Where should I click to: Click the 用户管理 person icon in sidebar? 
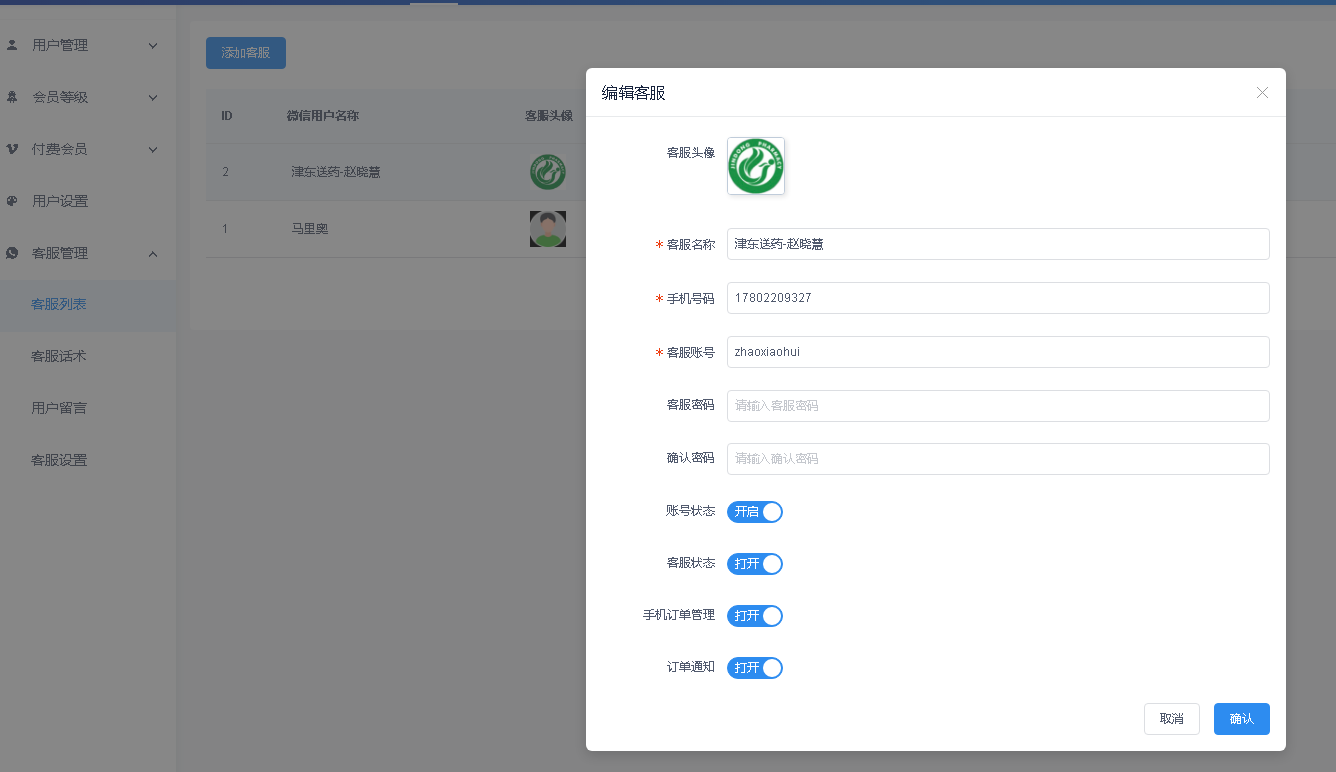[12, 45]
